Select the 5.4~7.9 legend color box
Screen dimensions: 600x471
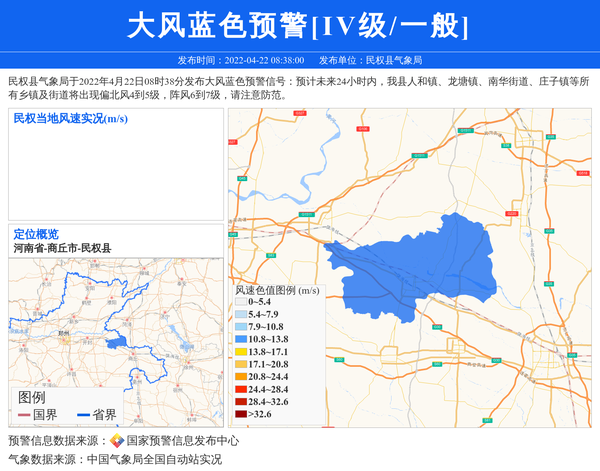tap(240, 314)
